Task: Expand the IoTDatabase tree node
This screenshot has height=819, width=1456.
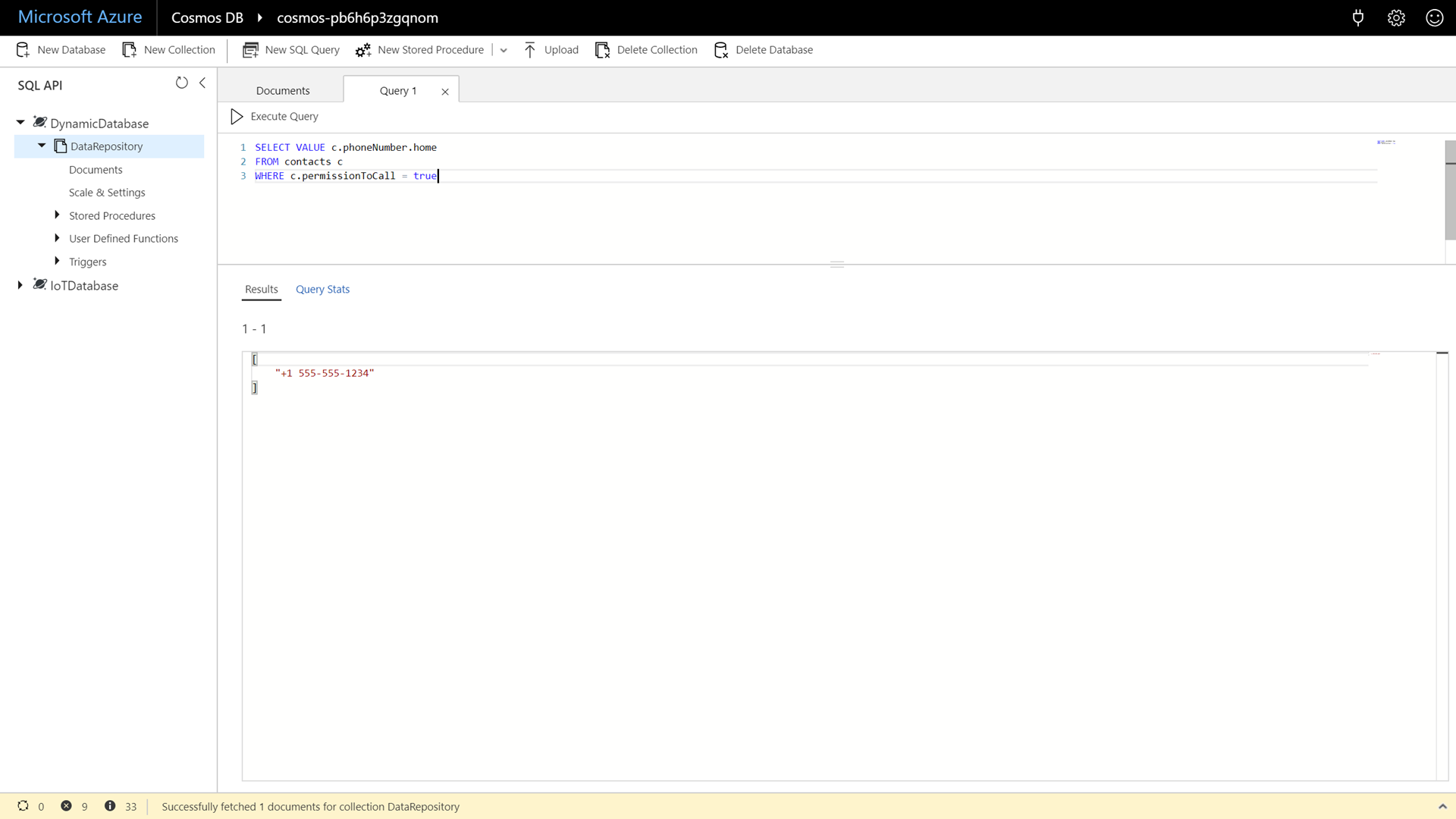Action: tap(20, 285)
